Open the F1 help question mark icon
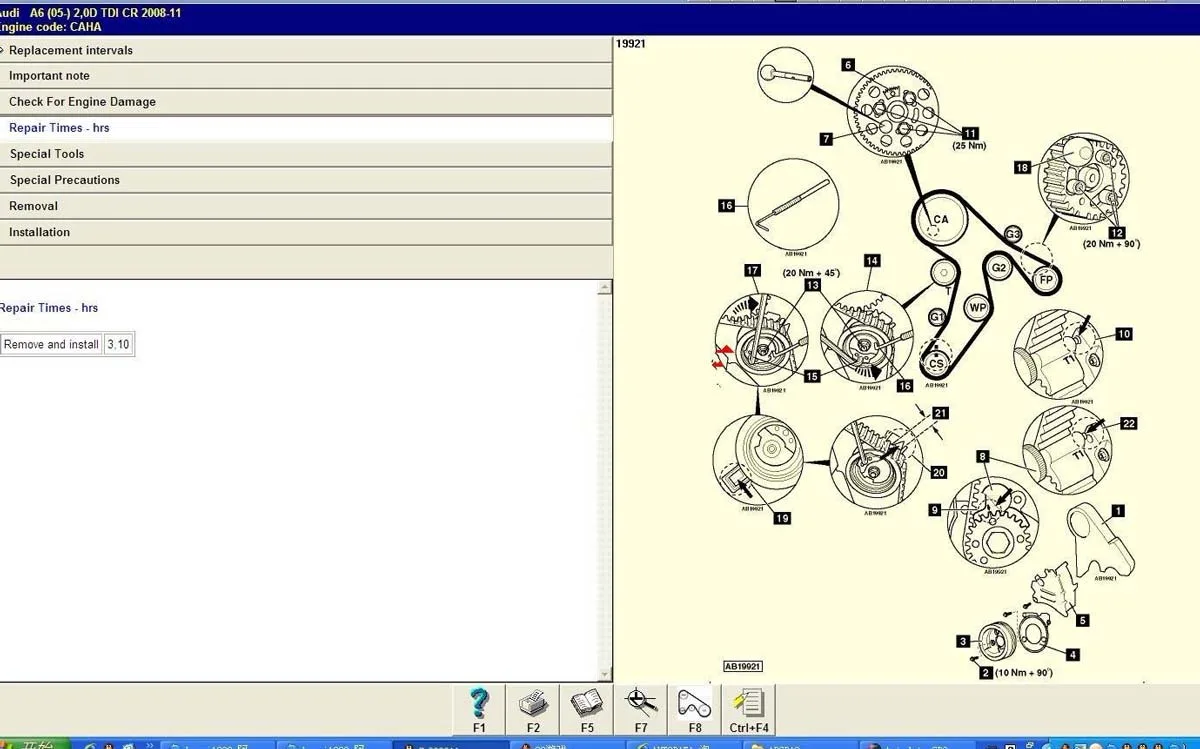 479,710
